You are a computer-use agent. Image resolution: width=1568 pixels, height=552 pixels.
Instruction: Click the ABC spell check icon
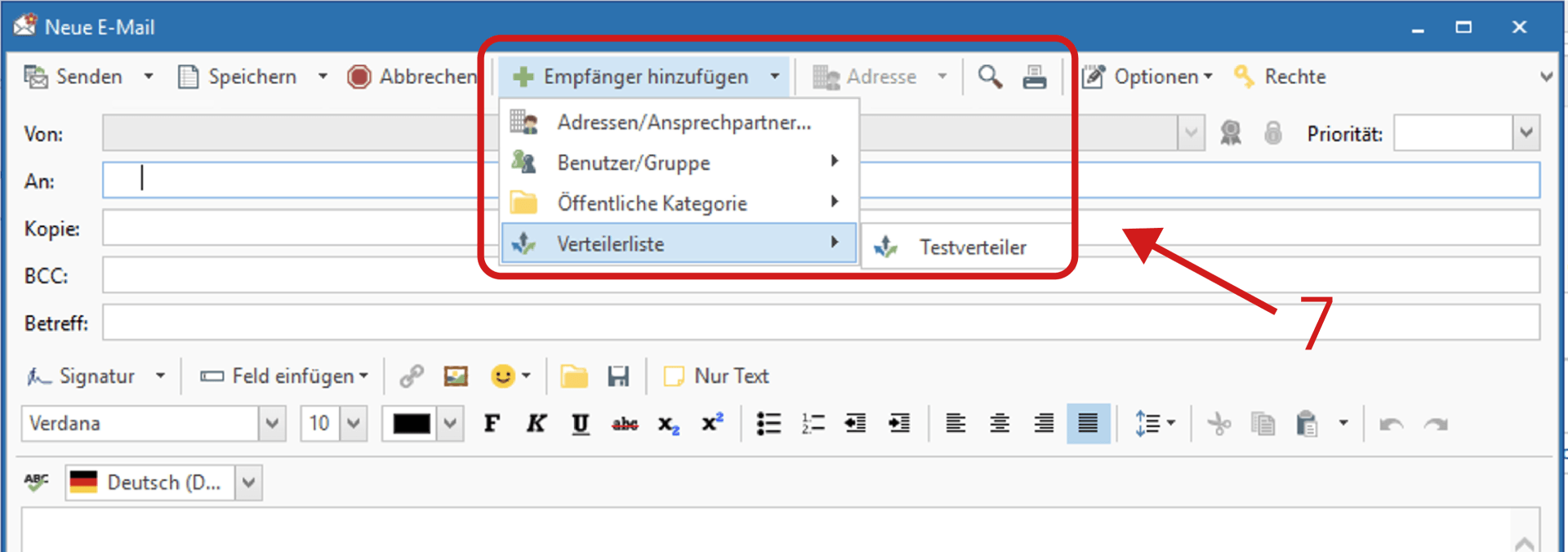tap(37, 482)
